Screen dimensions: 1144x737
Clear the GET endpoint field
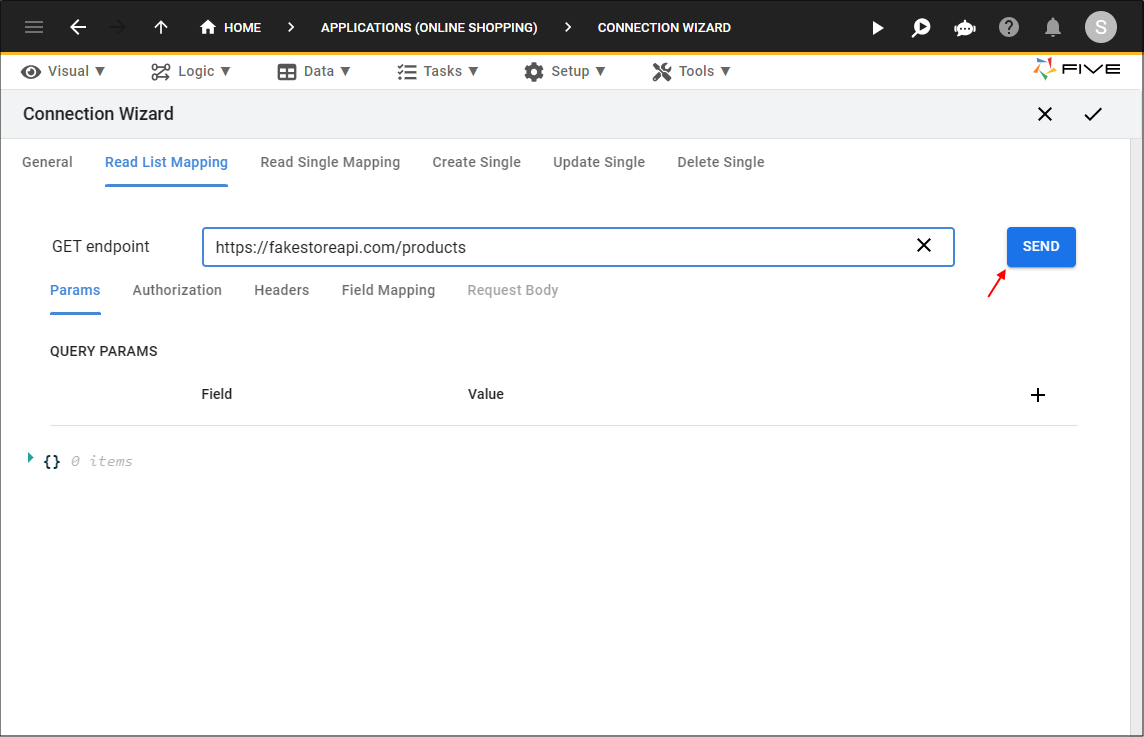924,245
